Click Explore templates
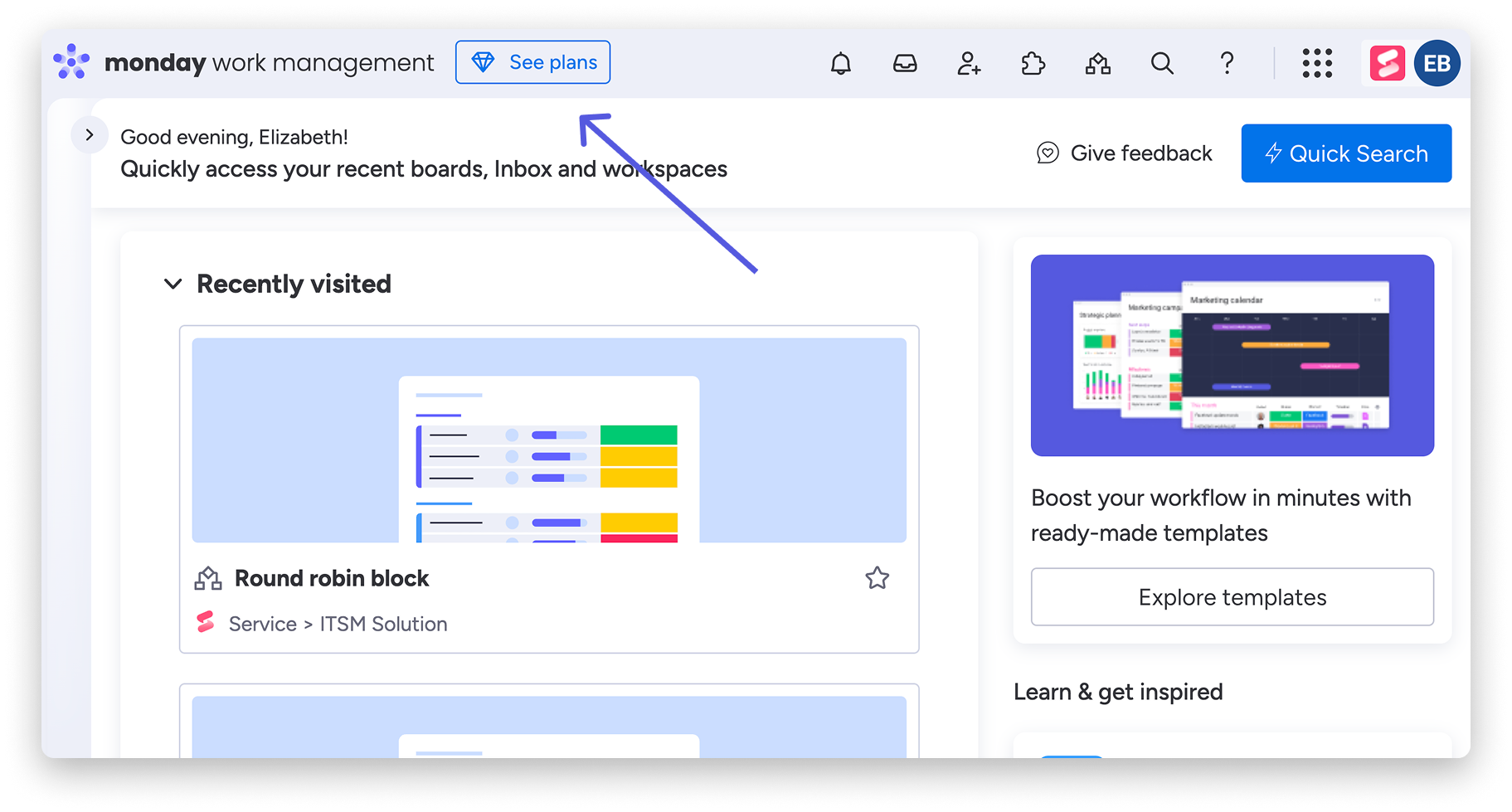1512x812 pixels. point(1232,597)
